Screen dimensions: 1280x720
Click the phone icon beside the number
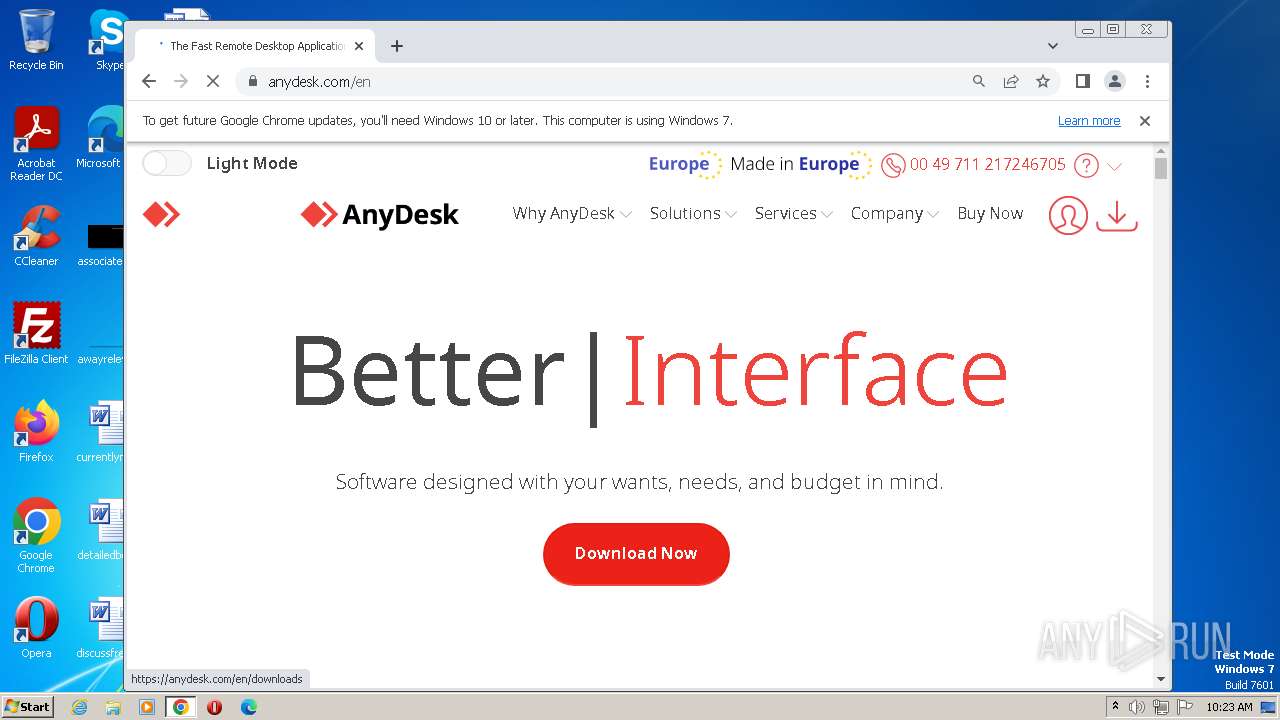pyautogui.click(x=893, y=165)
